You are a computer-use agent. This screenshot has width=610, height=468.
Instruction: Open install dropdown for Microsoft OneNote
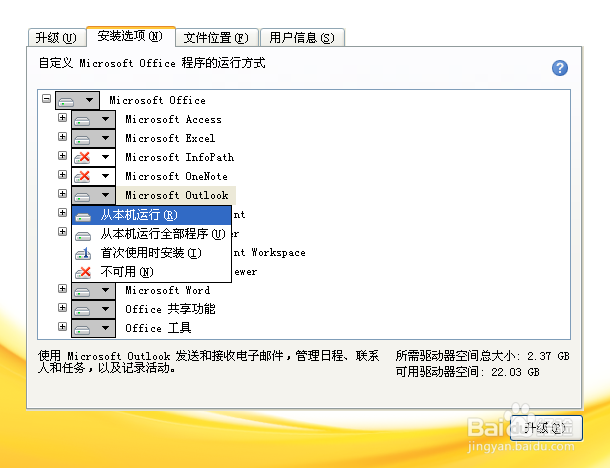(93, 177)
